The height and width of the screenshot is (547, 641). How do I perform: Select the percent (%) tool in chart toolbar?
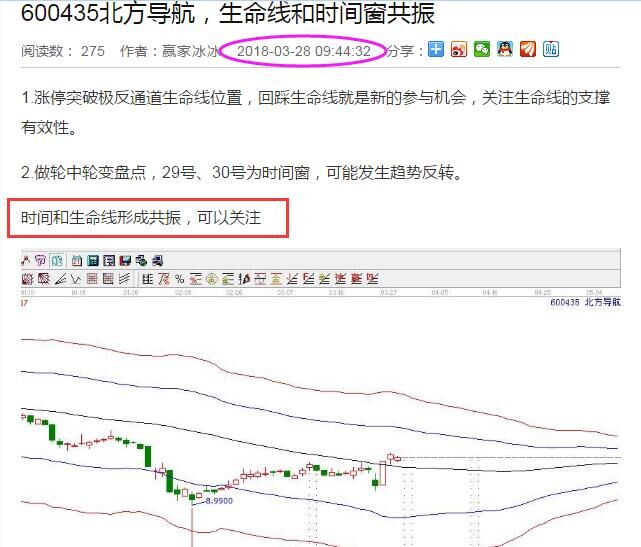pos(180,278)
